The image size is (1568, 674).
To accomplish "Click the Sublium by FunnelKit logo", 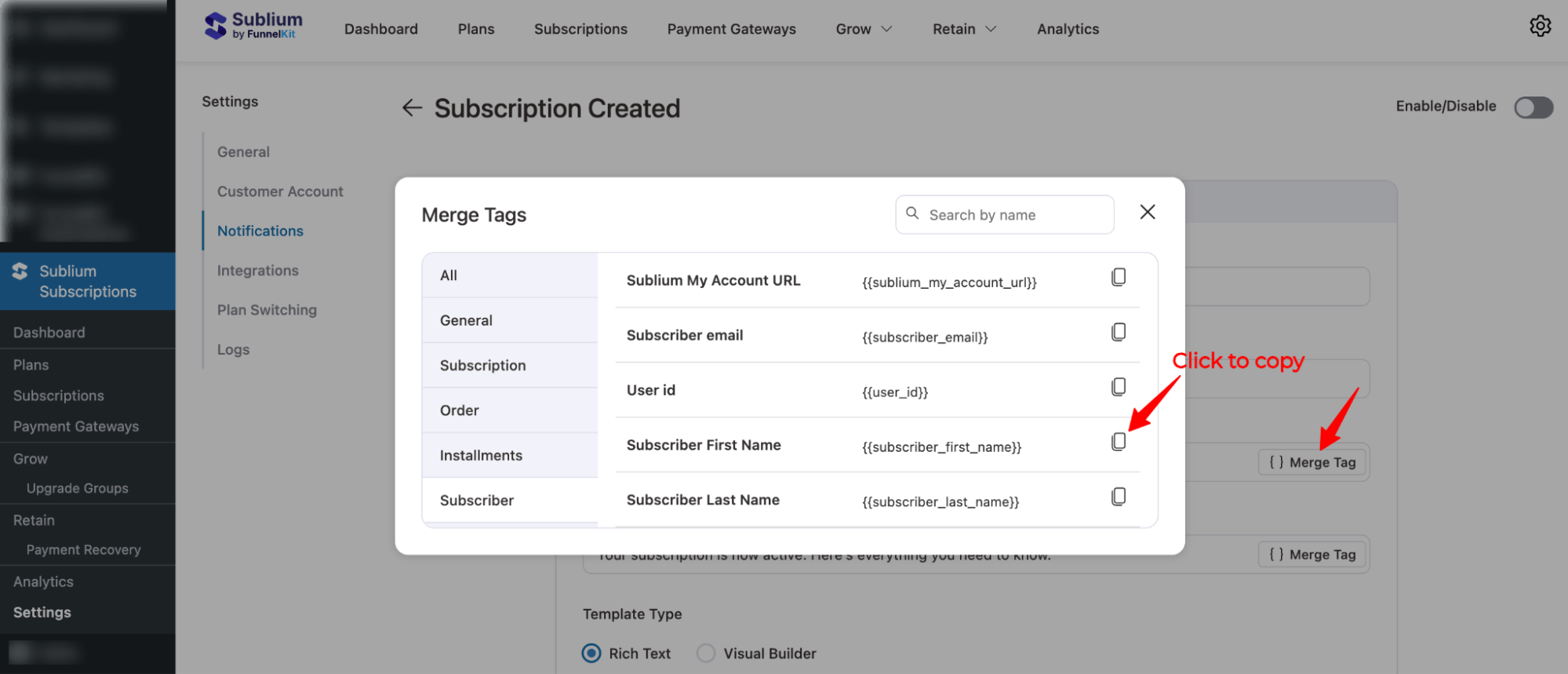I will [253, 27].
